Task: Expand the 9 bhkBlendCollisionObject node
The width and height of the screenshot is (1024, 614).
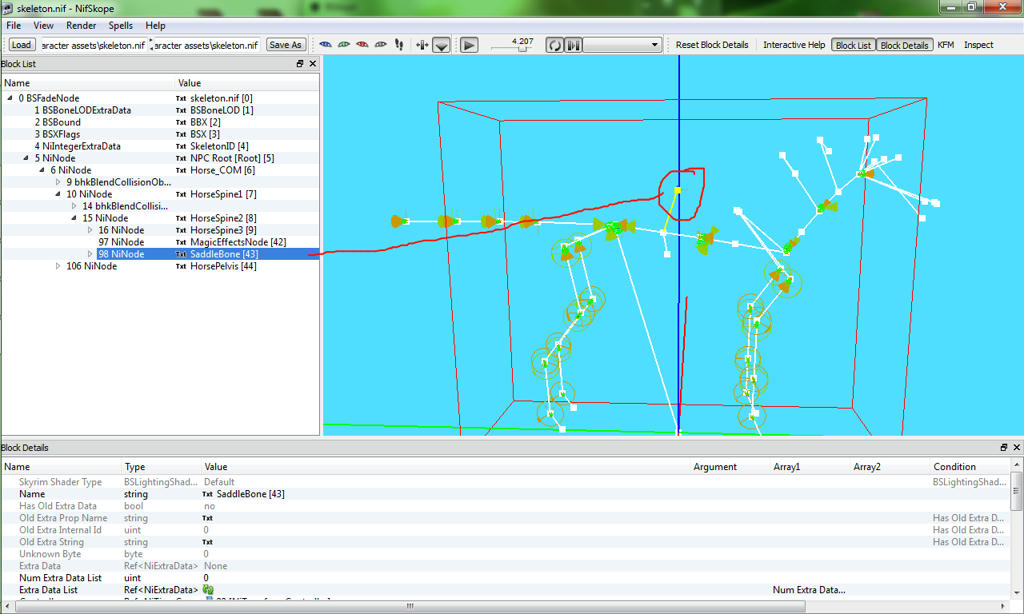Action: pyautogui.click(x=58, y=182)
